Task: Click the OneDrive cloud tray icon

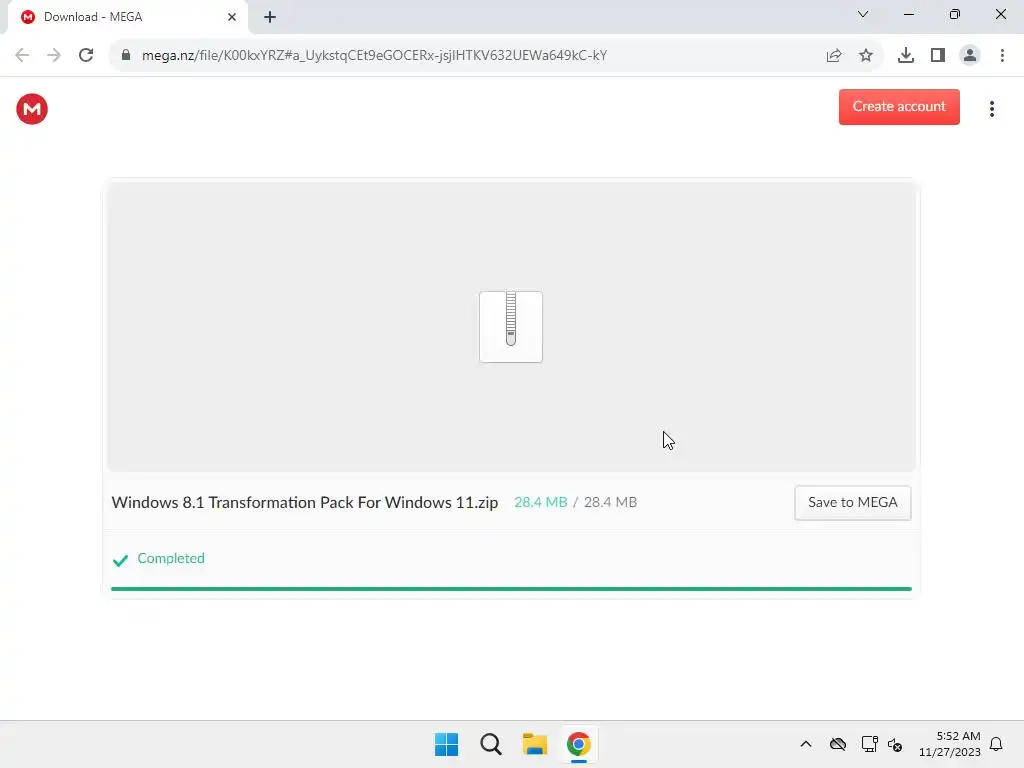Action: [x=838, y=744]
